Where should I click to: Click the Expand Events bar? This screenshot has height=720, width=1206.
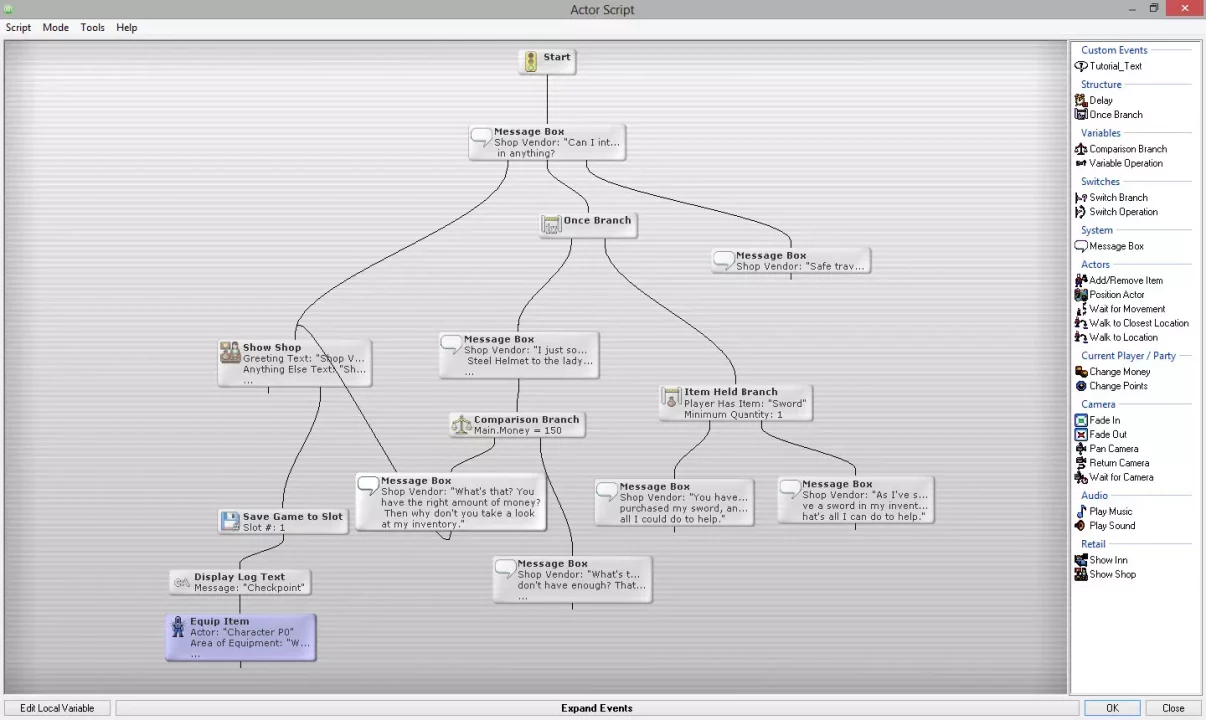pyautogui.click(x=597, y=708)
